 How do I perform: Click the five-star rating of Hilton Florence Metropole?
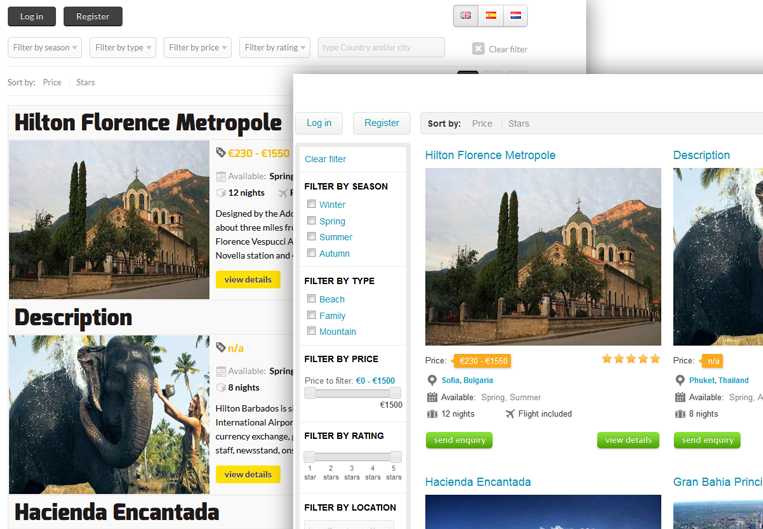coord(631,359)
